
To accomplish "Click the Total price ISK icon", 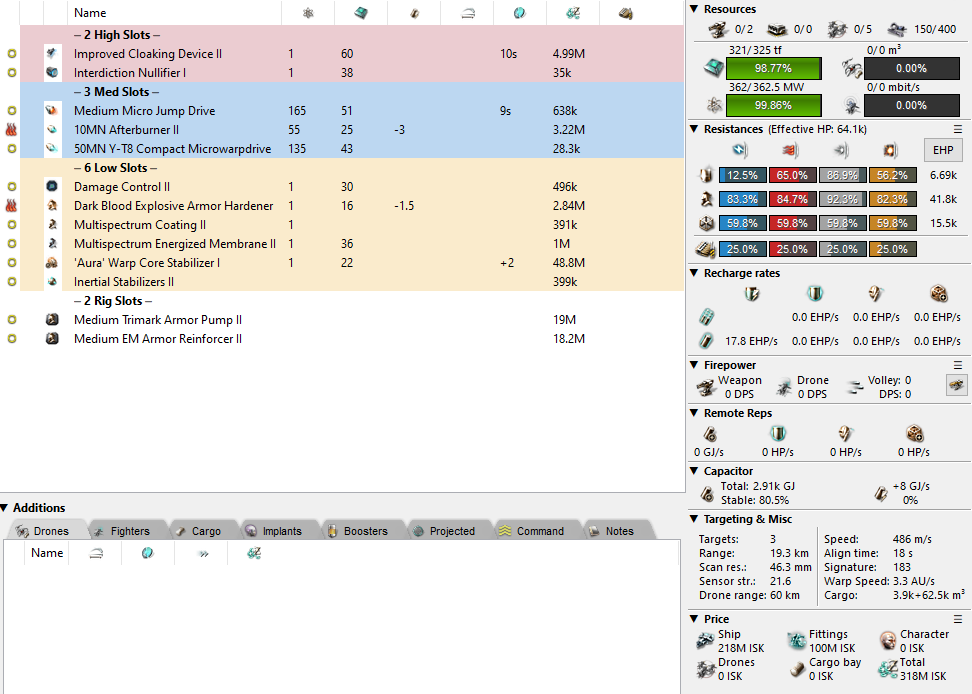I will (x=886, y=669).
